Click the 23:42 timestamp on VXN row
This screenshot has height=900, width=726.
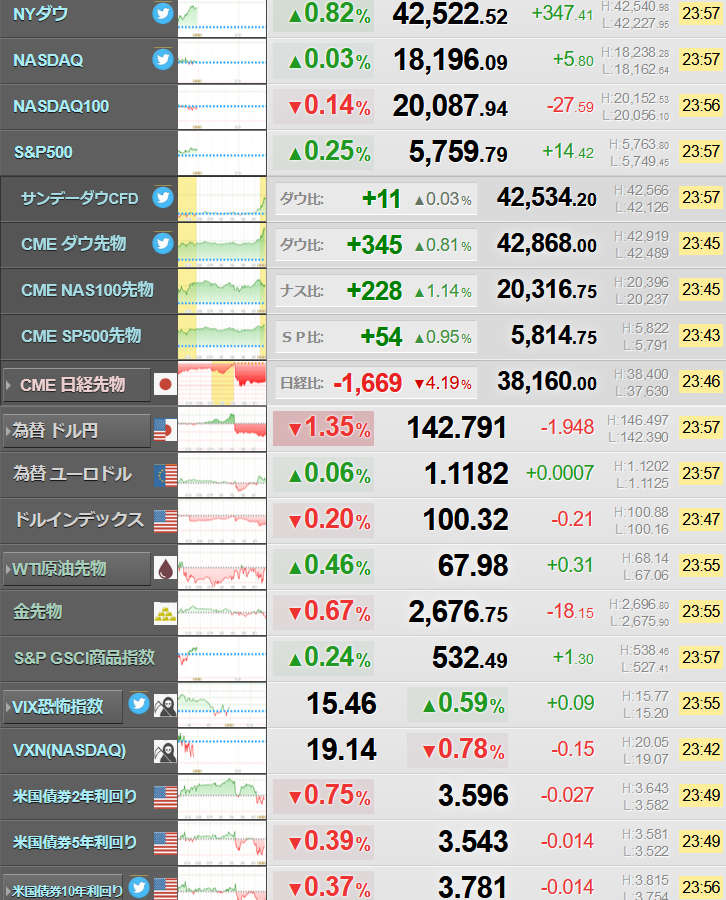click(701, 750)
